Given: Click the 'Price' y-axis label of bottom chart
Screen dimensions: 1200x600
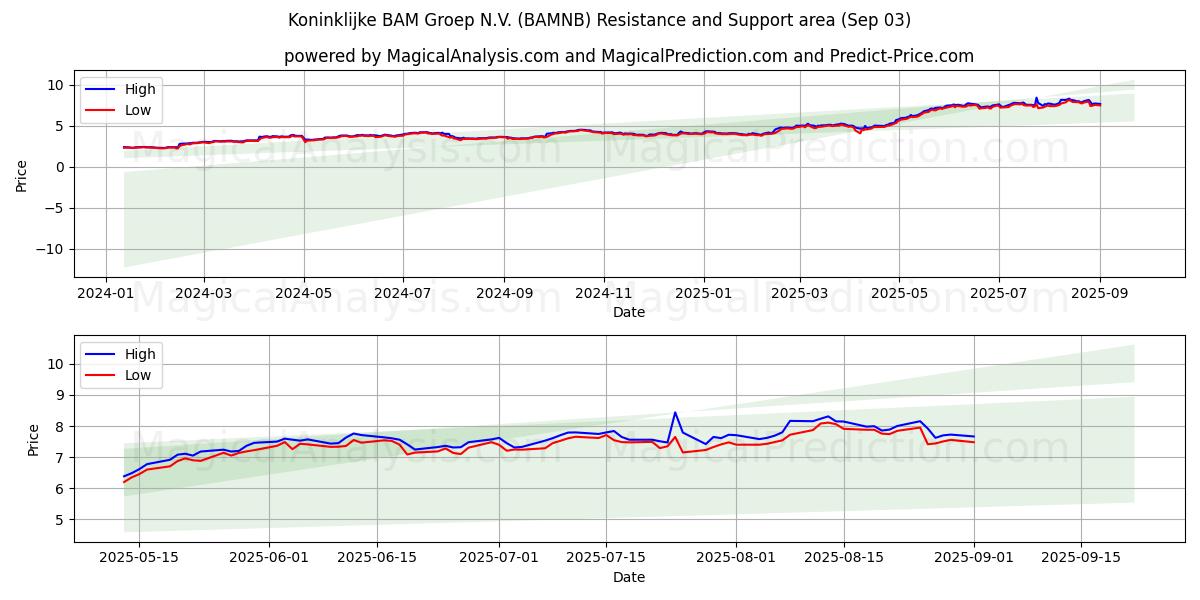Looking at the screenshot, I should (34, 439).
